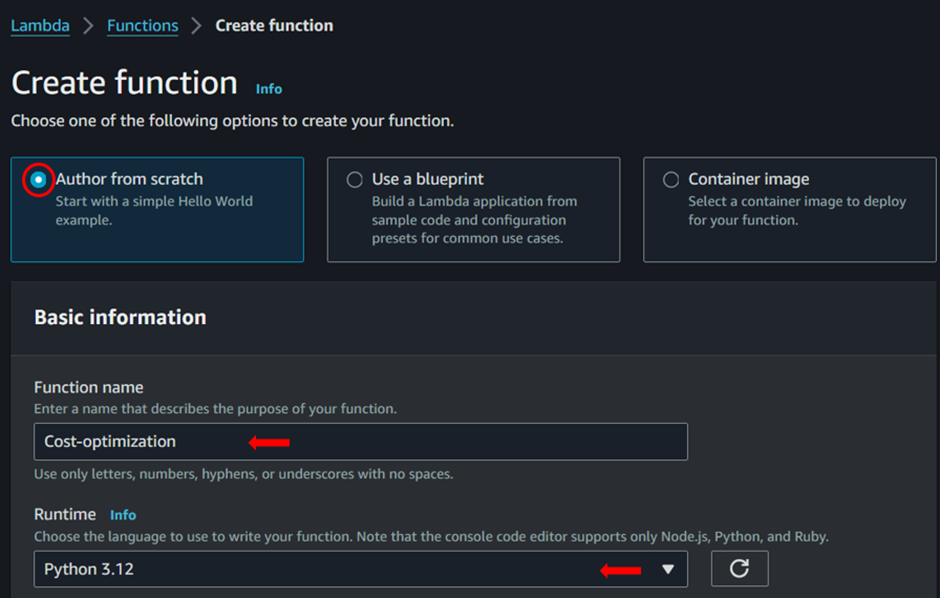Click the large Create function page title
The image size is (940, 598).
pyautogui.click(x=124, y=83)
